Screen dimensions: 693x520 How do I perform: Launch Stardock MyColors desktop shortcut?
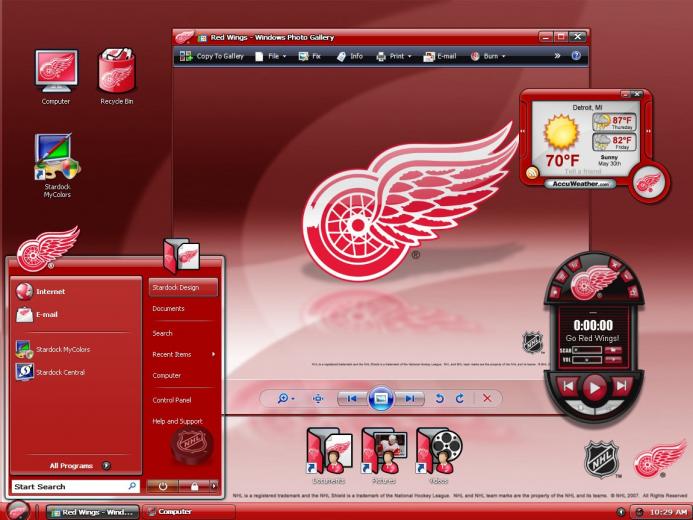pyautogui.click(x=57, y=165)
